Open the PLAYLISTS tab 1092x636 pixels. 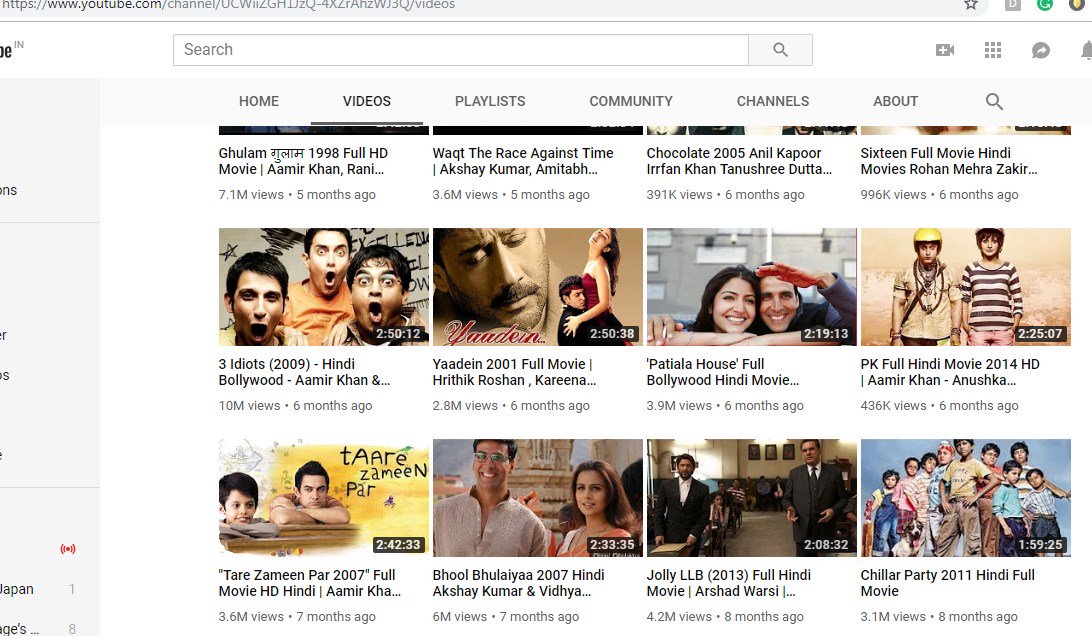[x=490, y=101]
